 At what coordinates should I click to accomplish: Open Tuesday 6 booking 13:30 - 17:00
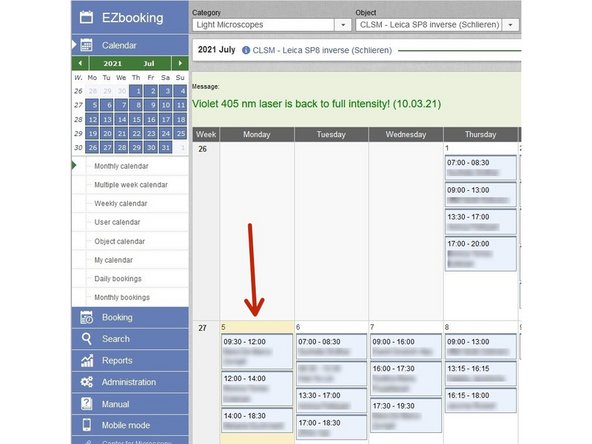[331, 400]
